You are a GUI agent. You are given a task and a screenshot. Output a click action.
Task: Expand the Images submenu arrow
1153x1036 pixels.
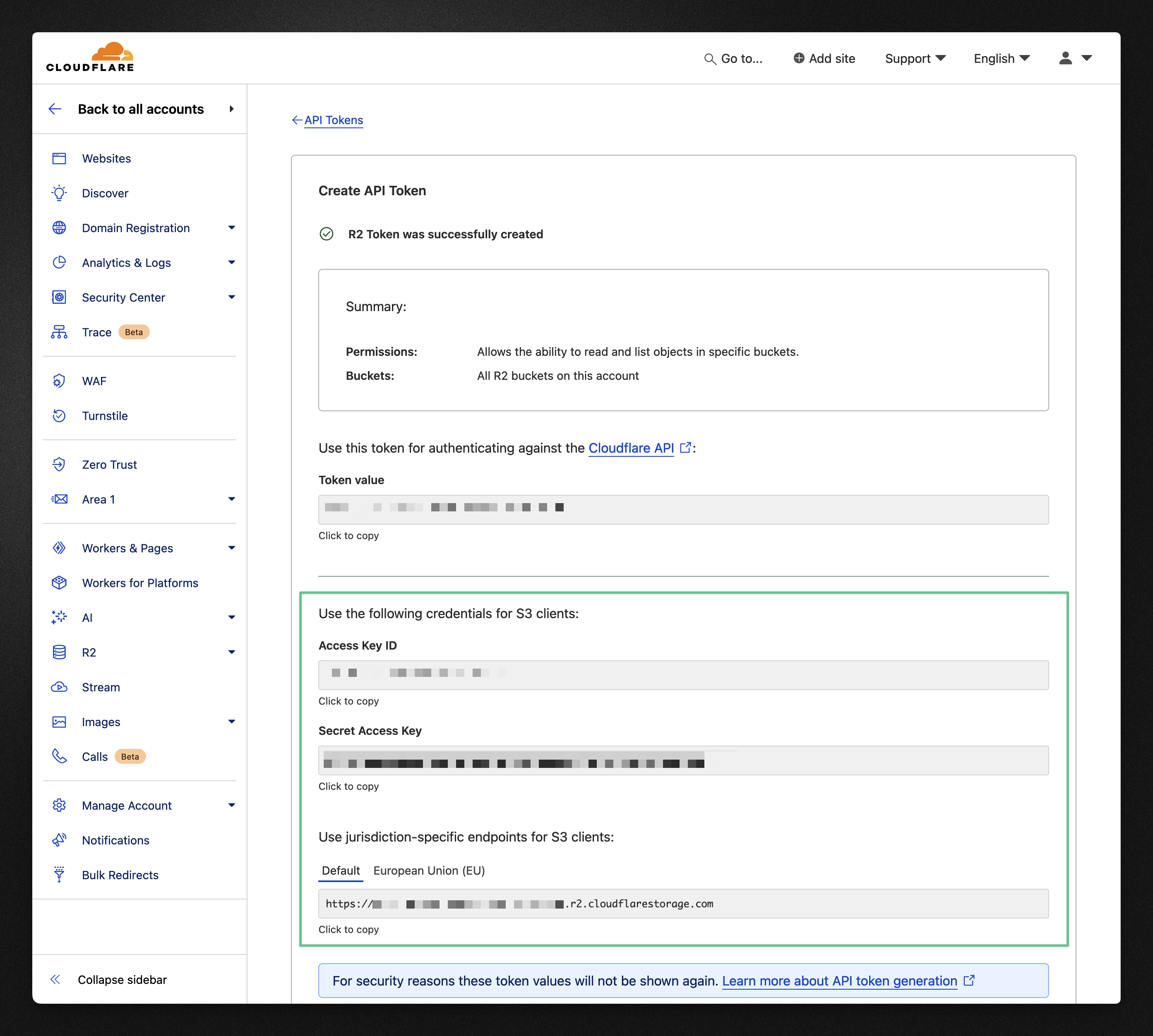click(232, 722)
